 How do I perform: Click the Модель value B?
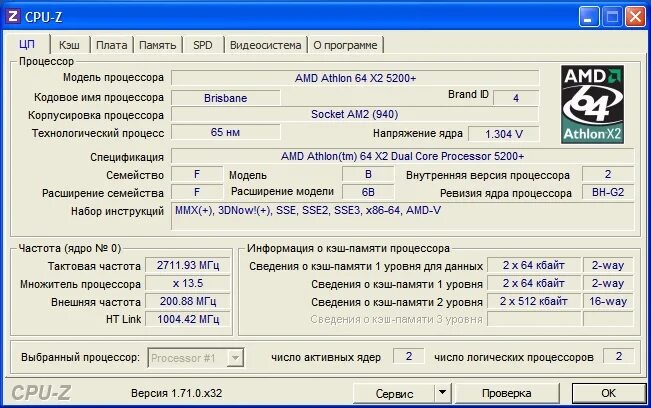point(368,174)
